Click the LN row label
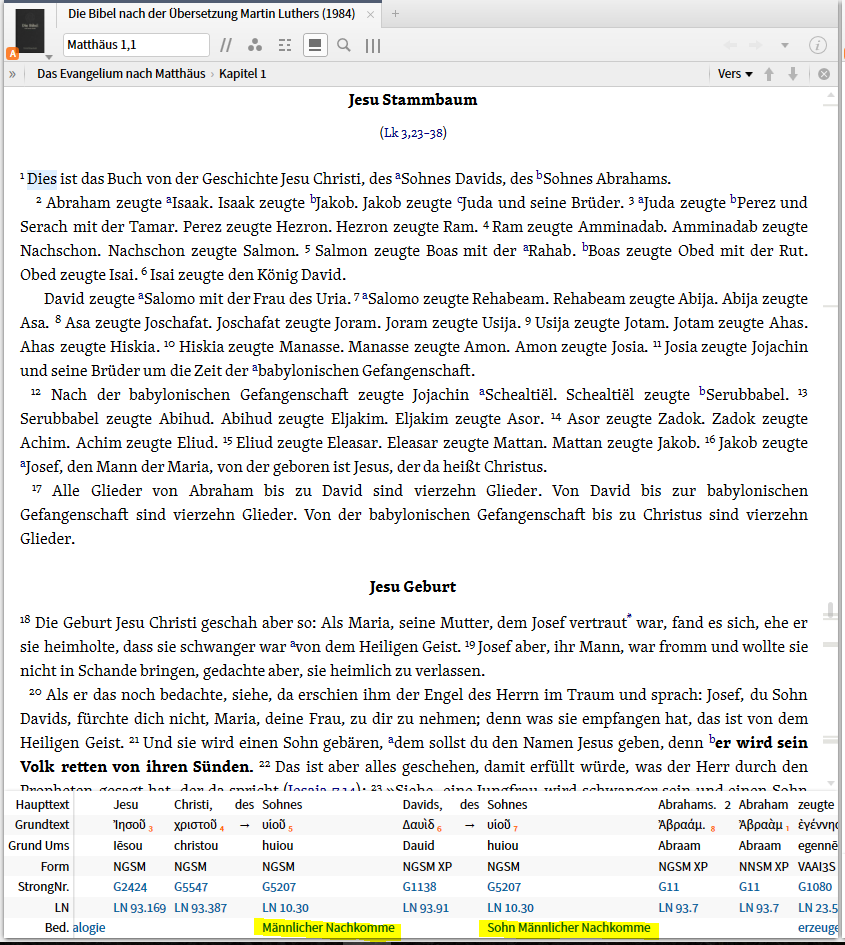This screenshot has height=945, width=845. (61, 908)
